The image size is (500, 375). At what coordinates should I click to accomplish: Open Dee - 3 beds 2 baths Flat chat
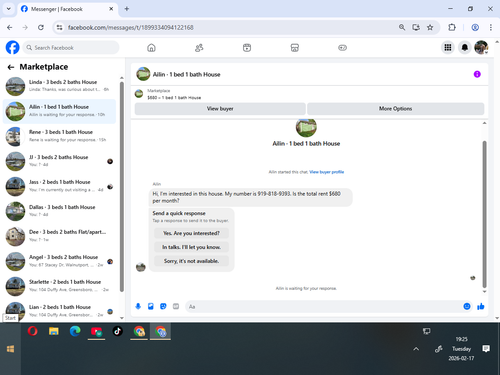click(x=59, y=236)
